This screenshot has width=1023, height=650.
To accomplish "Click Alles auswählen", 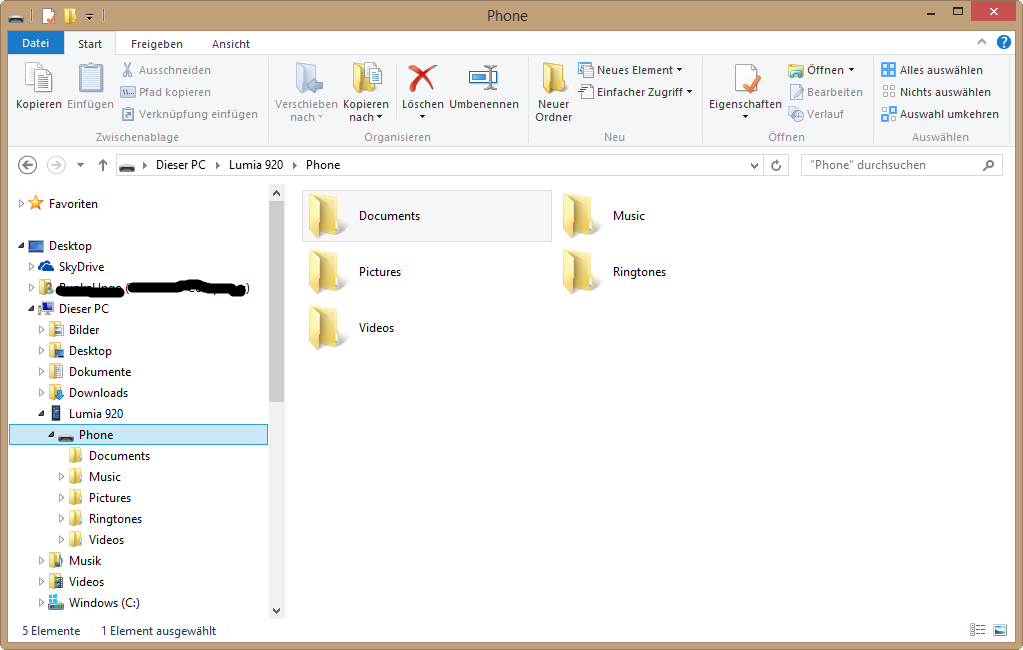I will tap(932, 70).
